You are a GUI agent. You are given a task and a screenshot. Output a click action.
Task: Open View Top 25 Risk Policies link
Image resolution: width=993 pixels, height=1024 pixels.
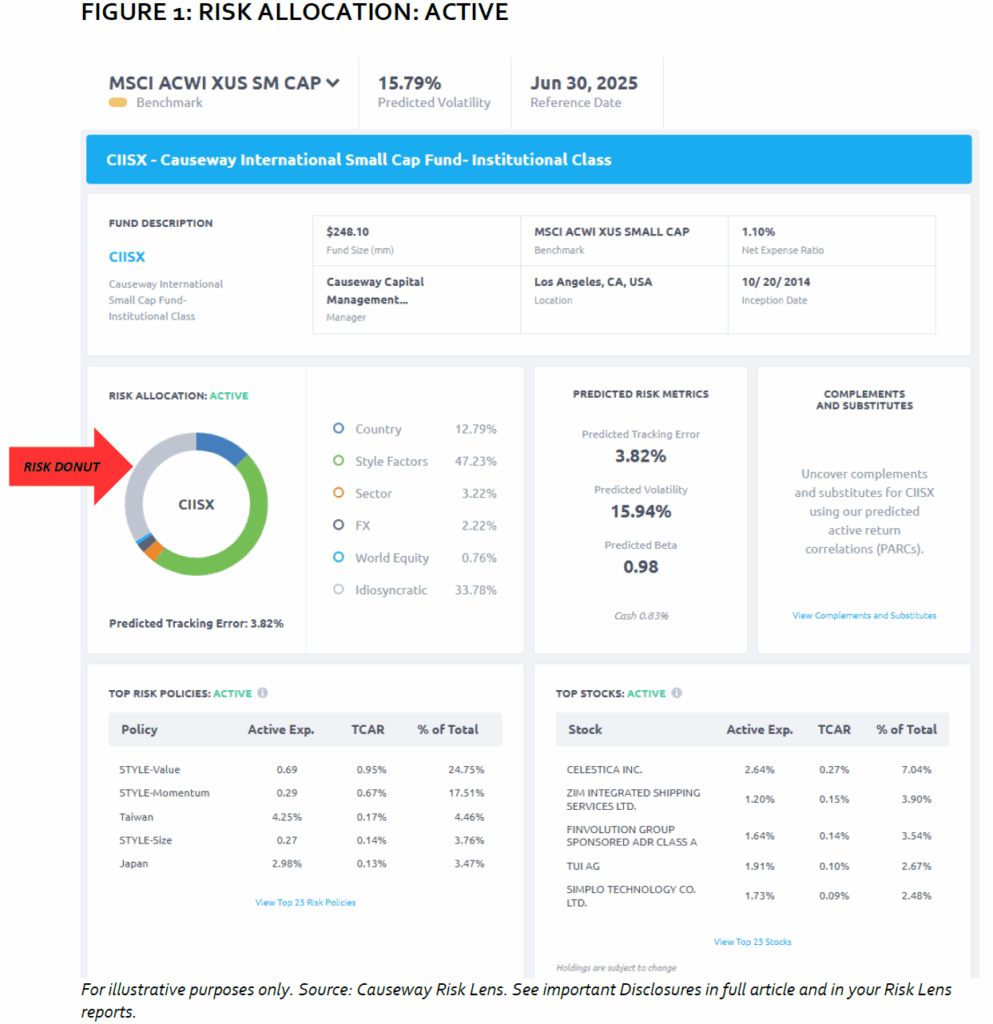[305, 902]
